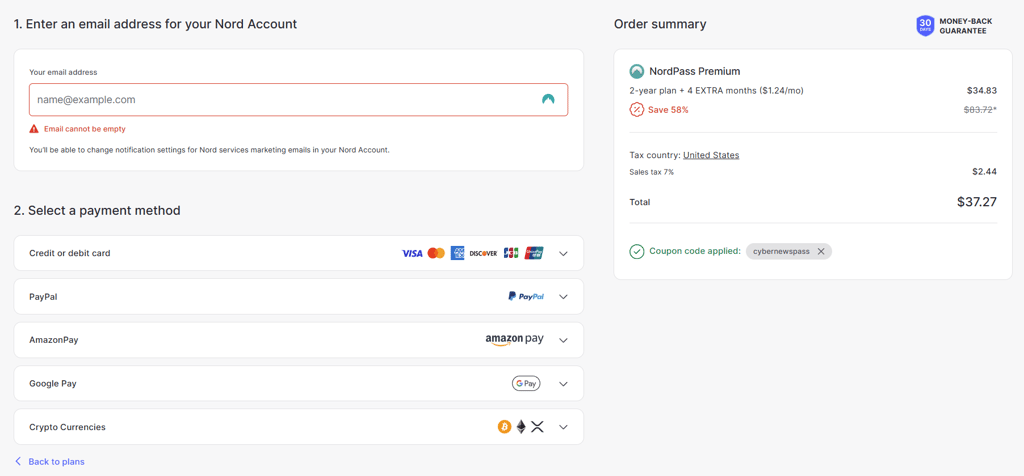The height and width of the screenshot is (476, 1024).
Task: Click the NordPass Premium product name
Action: point(695,71)
